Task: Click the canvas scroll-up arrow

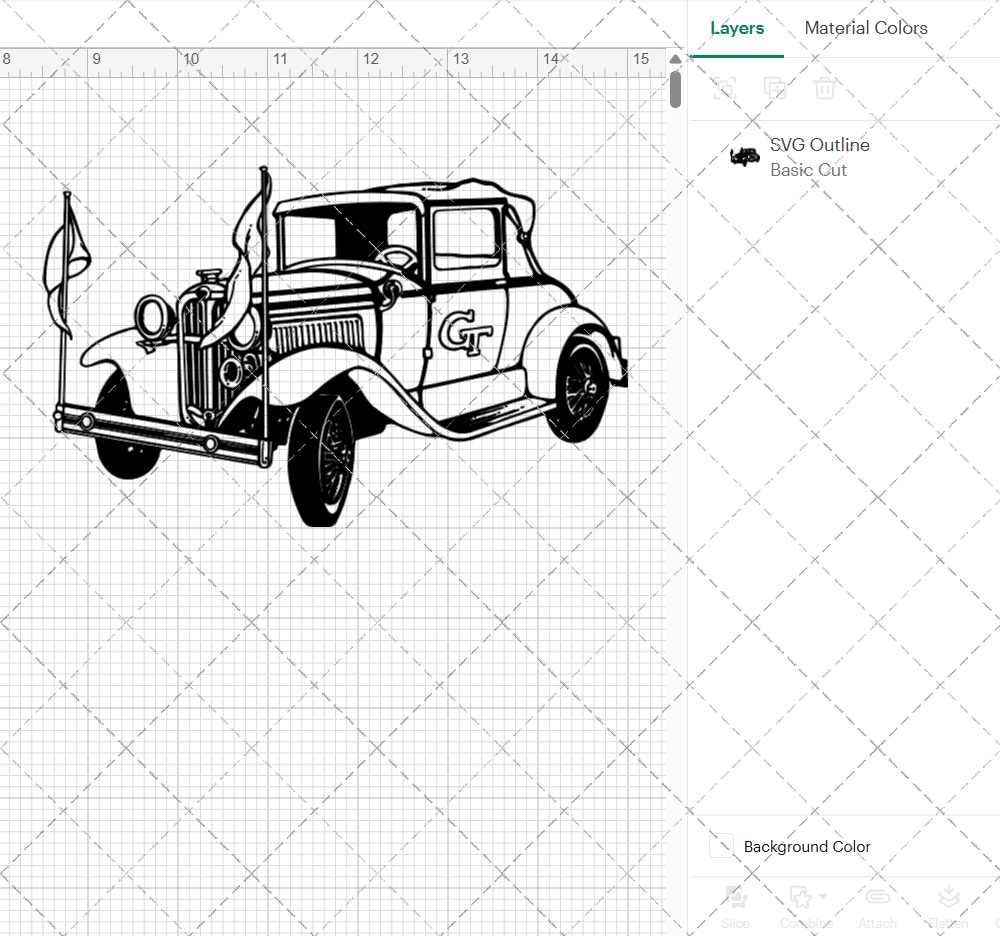Action: point(675,59)
